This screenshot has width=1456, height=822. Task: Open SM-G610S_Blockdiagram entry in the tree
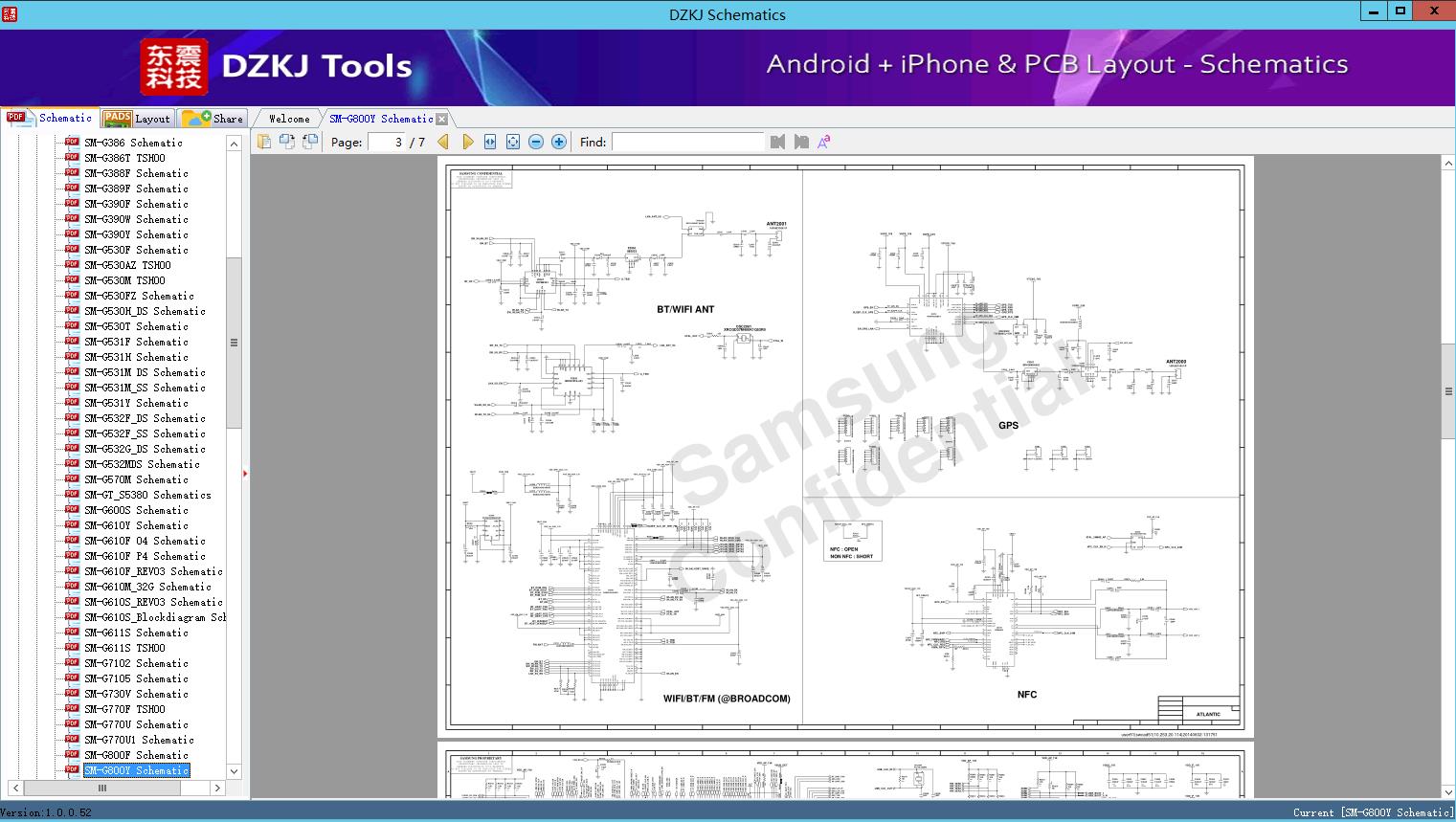click(x=155, y=617)
